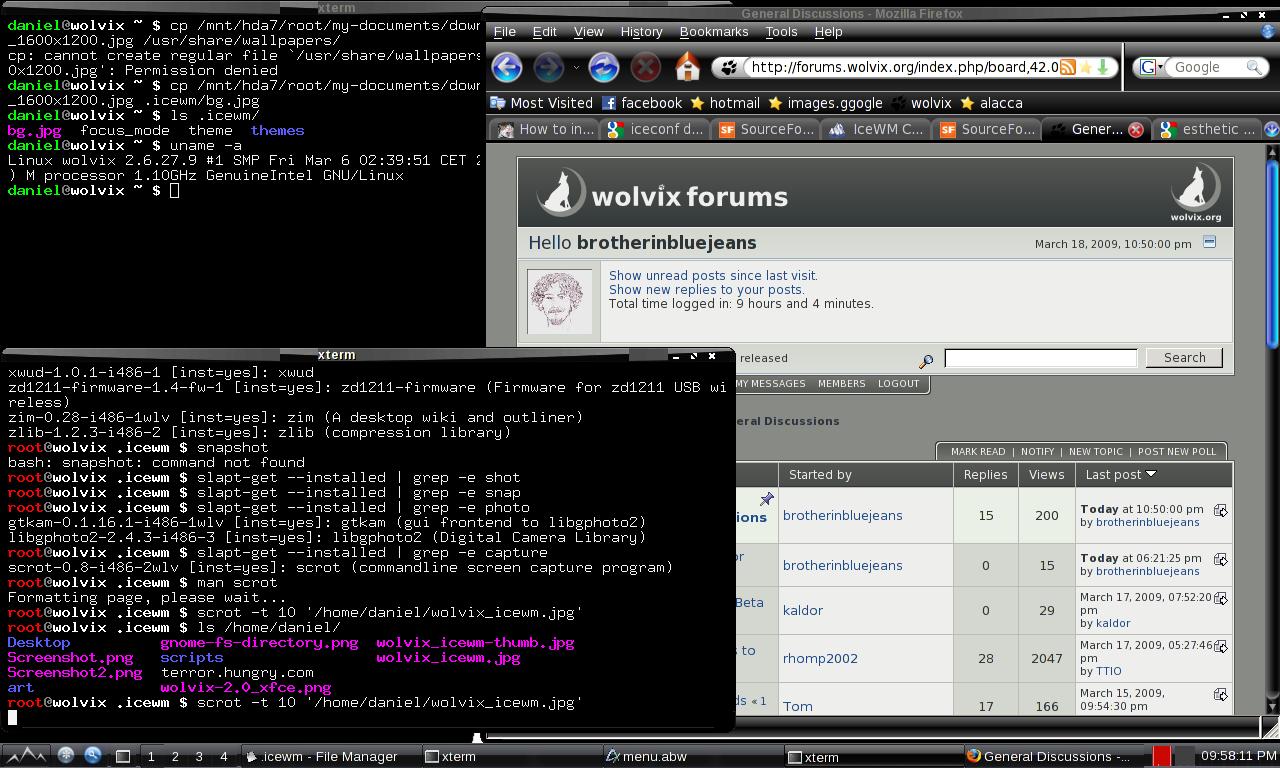The image size is (1280, 768).
Task: Open kaldor's profile in Started by column
Action: pos(803,610)
